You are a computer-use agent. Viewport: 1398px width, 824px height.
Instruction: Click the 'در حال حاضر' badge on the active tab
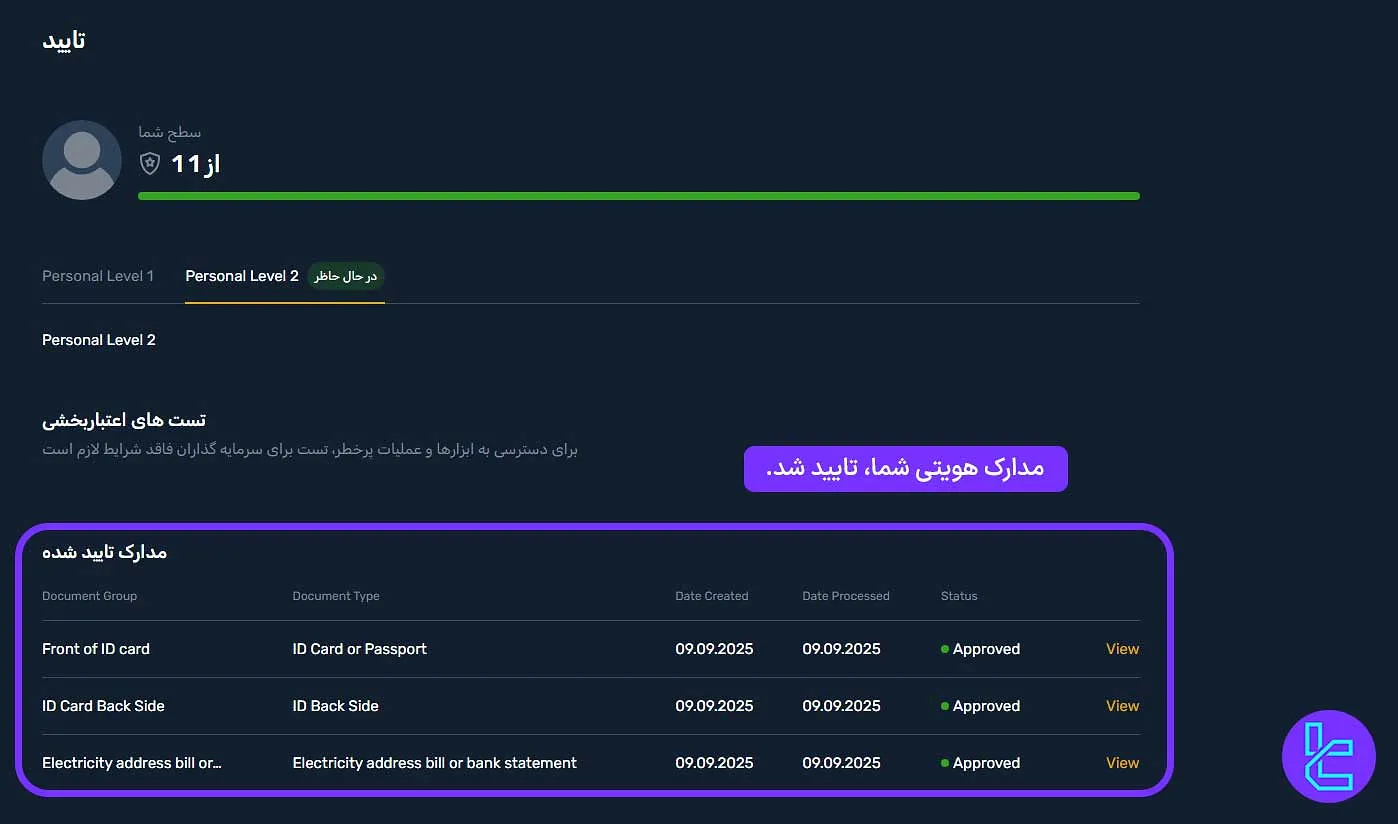(x=345, y=276)
